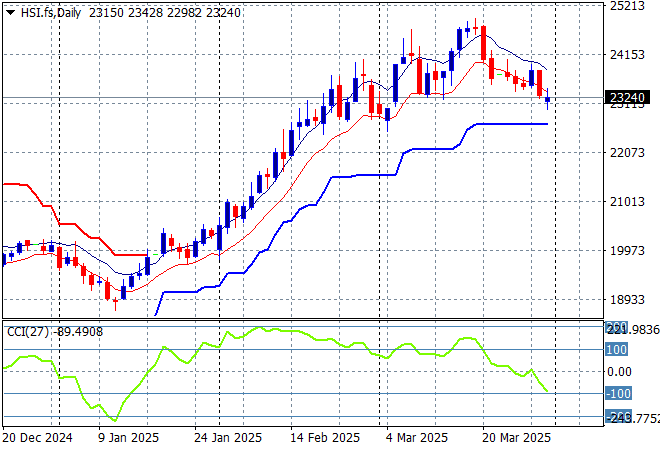The image size is (660, 450).
Task: Click the 20 Mar 2025 date label
Action: tap(516, 438)
